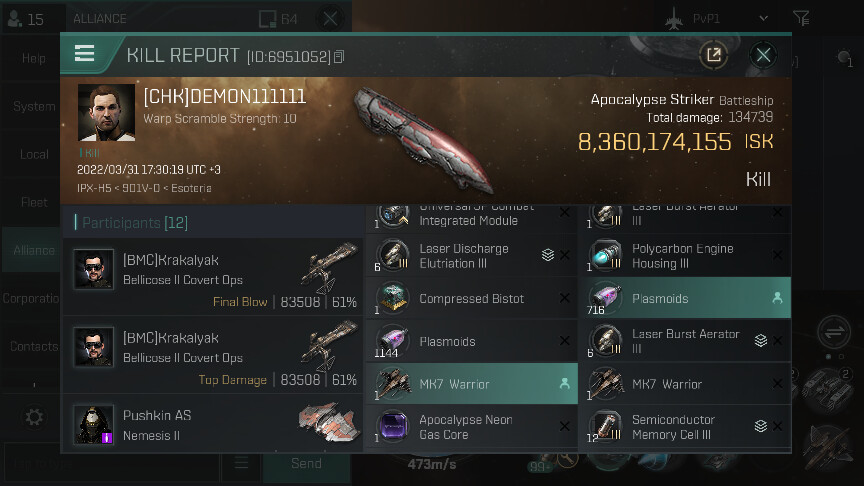Share the kill report via export icon
864x486 pixels.
(714, 55)
